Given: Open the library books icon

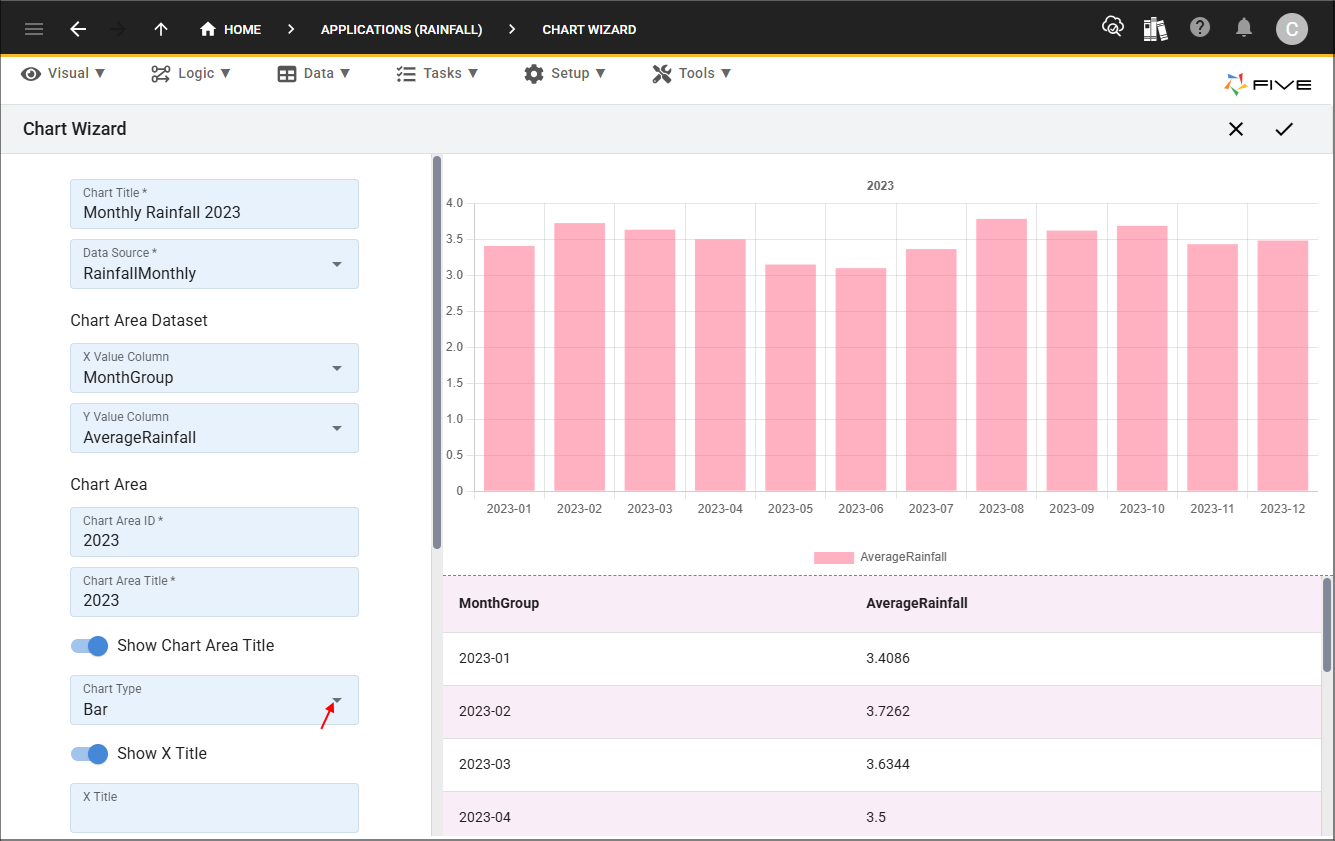Looking at the screenshot, I should [x=1155, y=29].
